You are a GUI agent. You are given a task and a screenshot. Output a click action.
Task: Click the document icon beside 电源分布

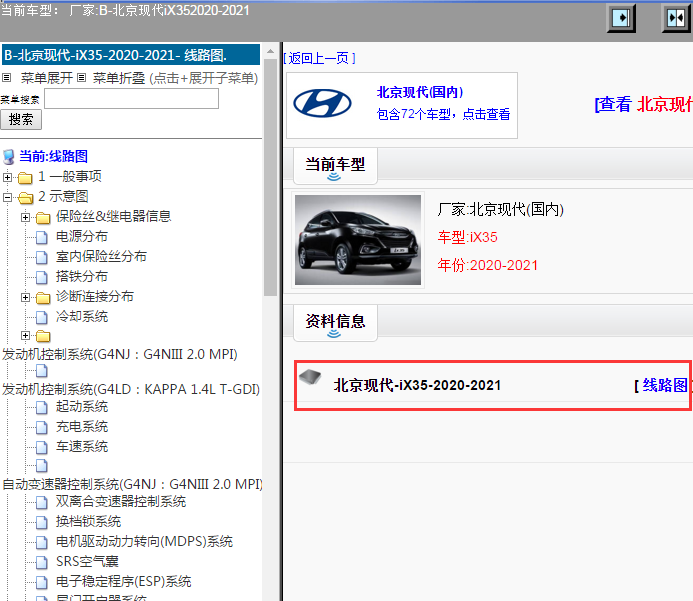42,237
